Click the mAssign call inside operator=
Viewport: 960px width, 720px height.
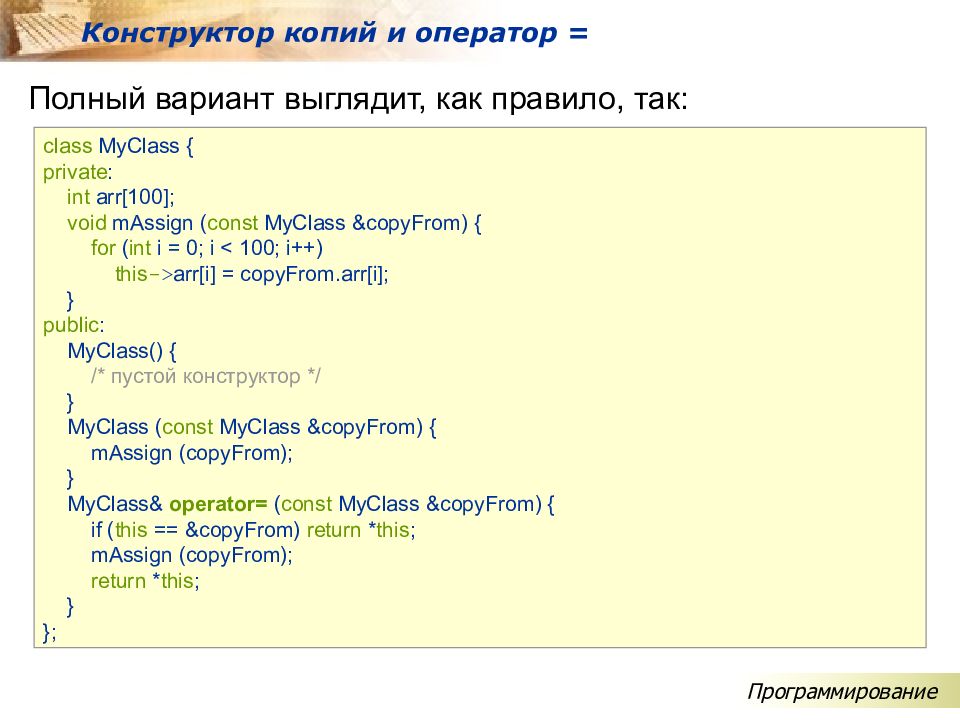coord(192,555)
